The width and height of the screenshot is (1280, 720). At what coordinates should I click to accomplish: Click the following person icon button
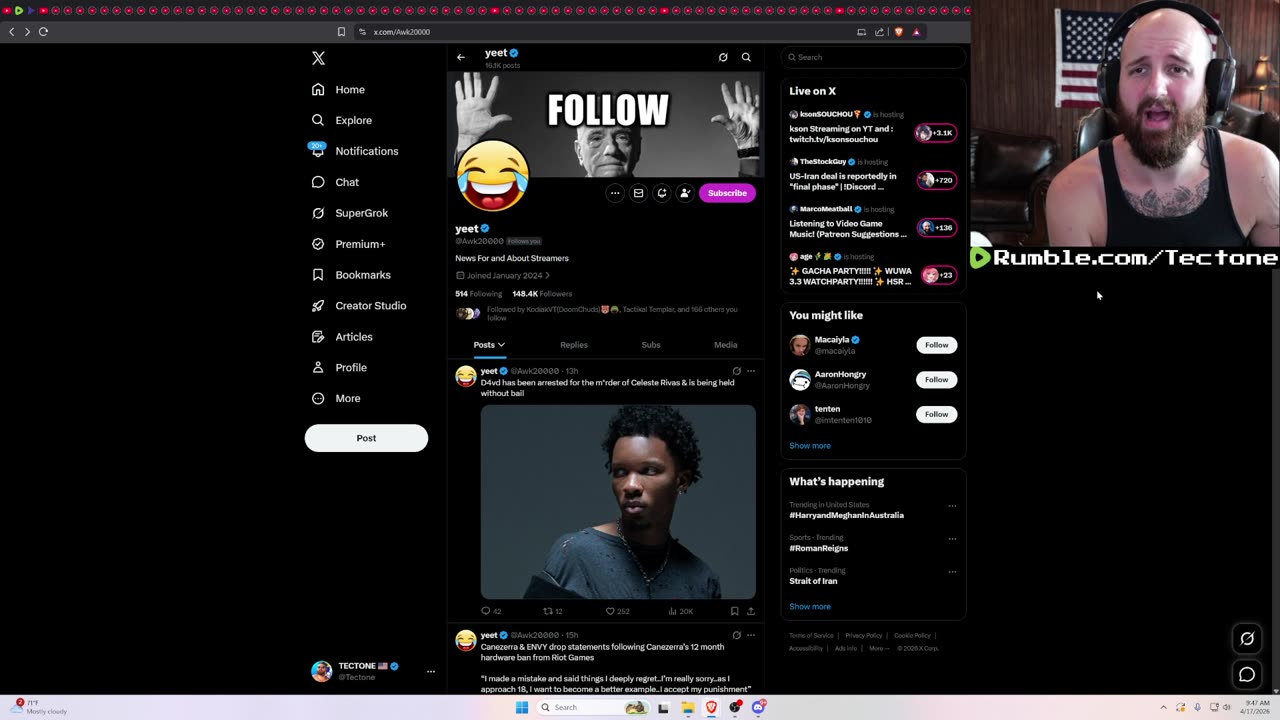(685, 193)
